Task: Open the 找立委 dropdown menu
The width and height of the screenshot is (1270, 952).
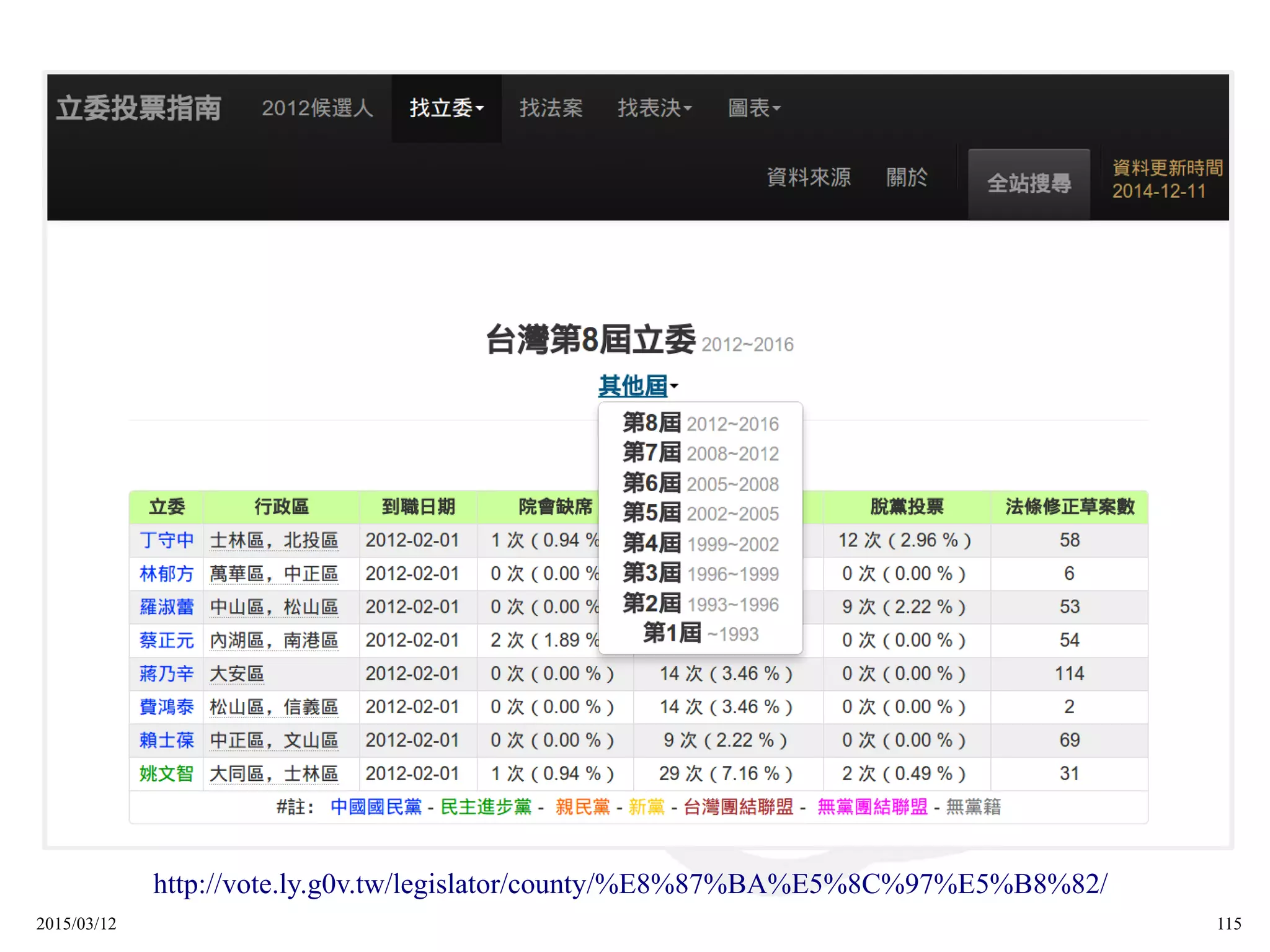Action: (446, 109)
